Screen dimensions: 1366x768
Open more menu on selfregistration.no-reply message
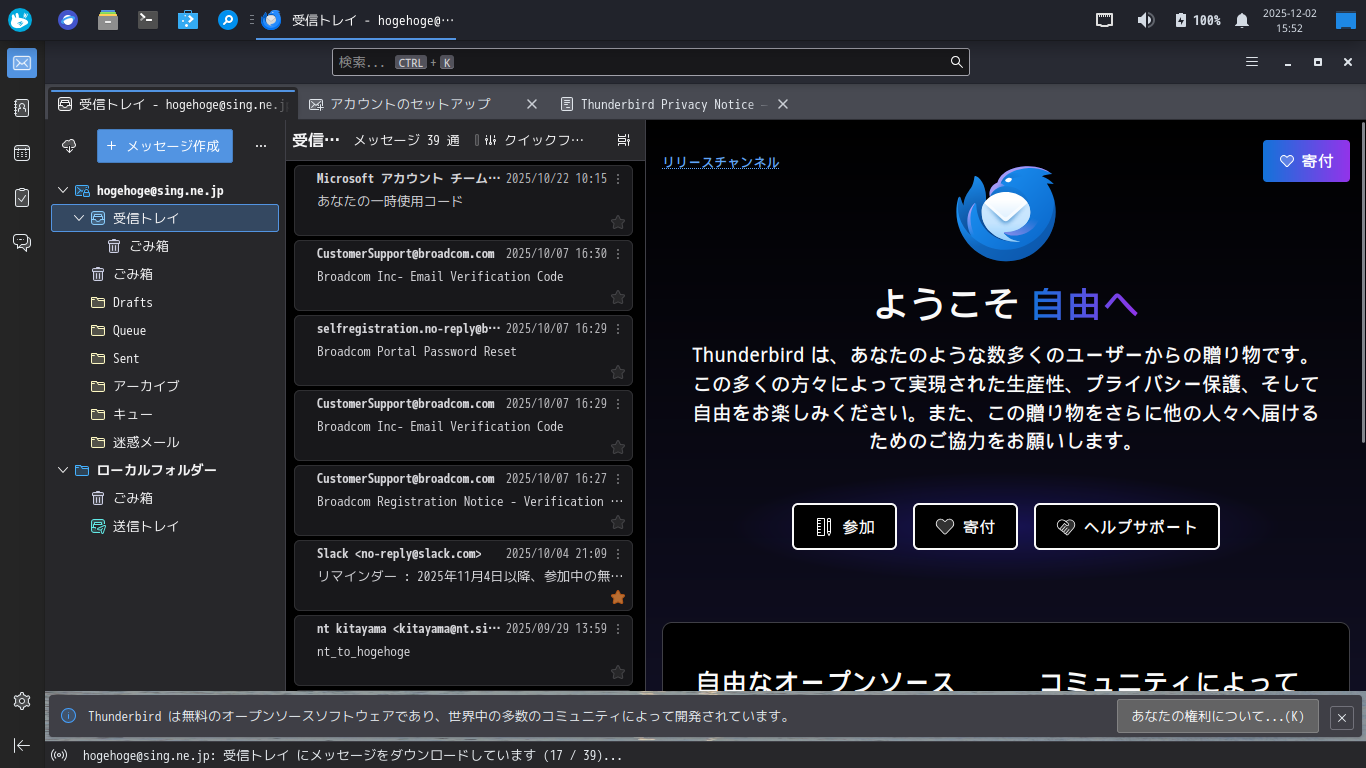tap(618, 329)
